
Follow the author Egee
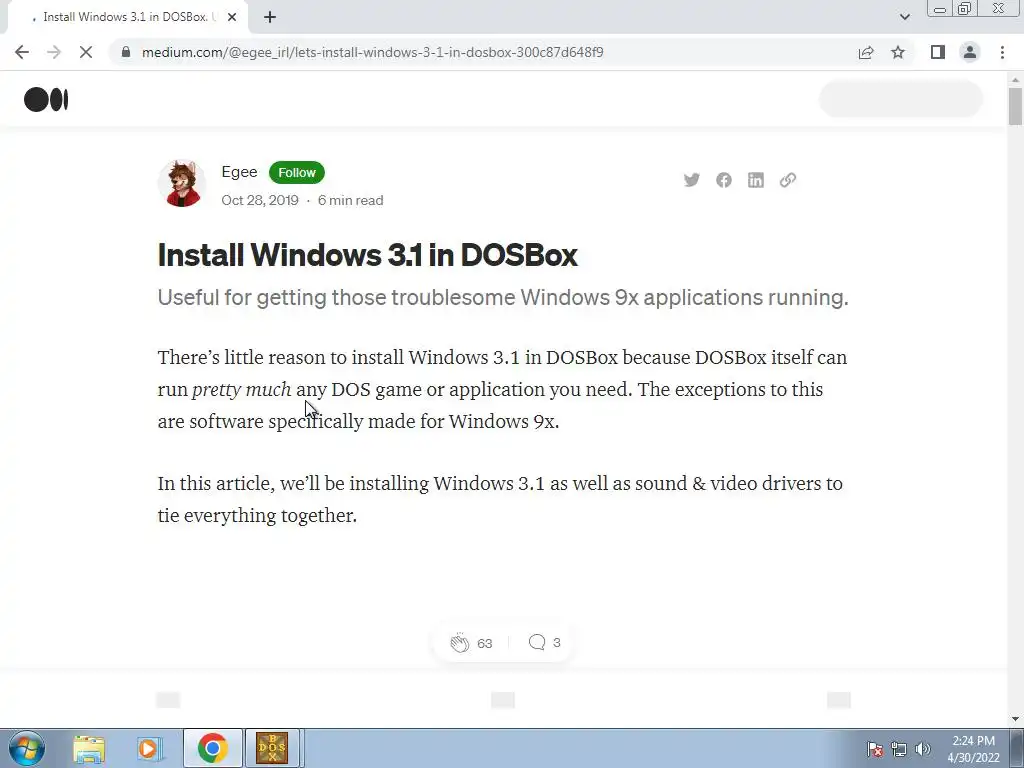[x=296, y=172]
